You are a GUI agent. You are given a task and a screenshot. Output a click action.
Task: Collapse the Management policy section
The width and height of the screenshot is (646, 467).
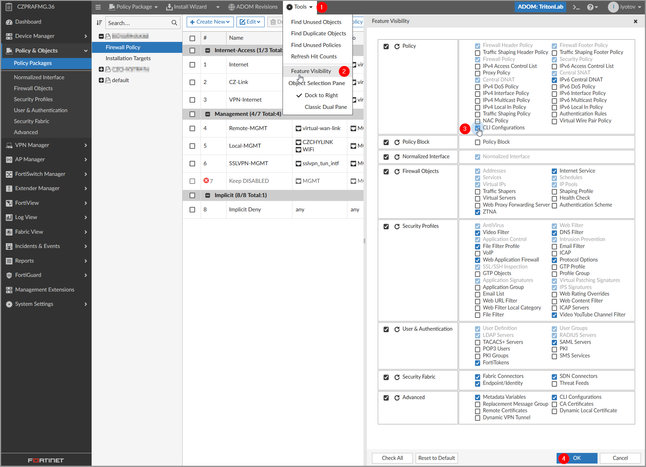coord(208,114)
